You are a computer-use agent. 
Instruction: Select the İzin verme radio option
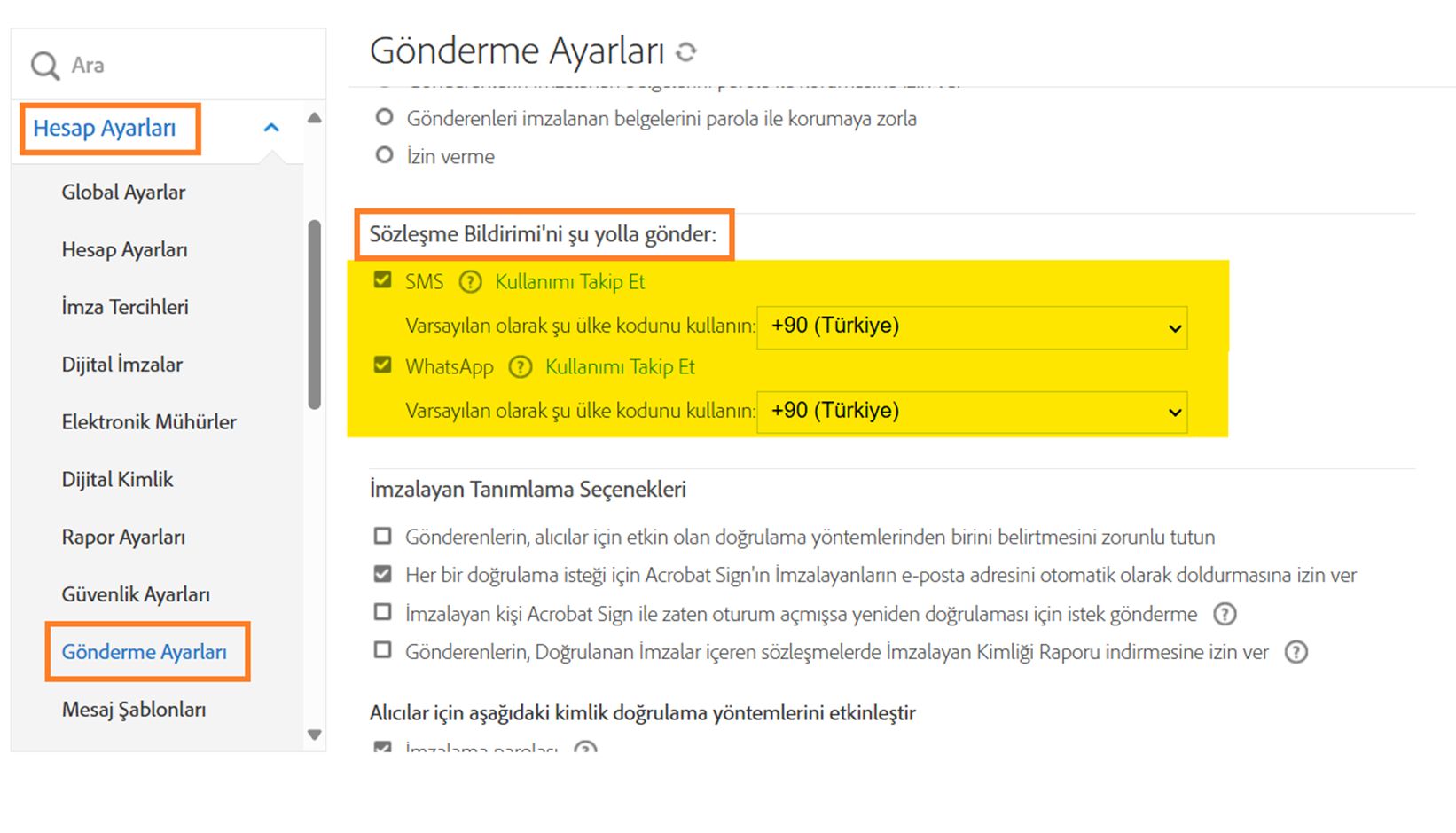click(x=384, y=156)
